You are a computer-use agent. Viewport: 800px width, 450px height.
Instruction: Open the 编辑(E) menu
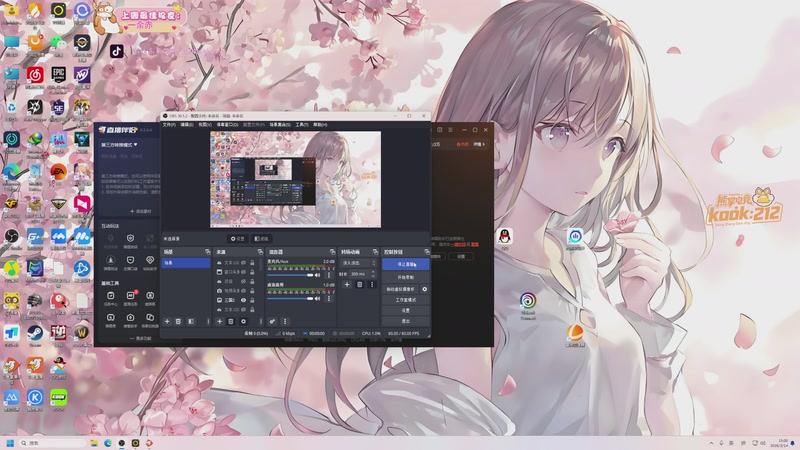[187, 124]
